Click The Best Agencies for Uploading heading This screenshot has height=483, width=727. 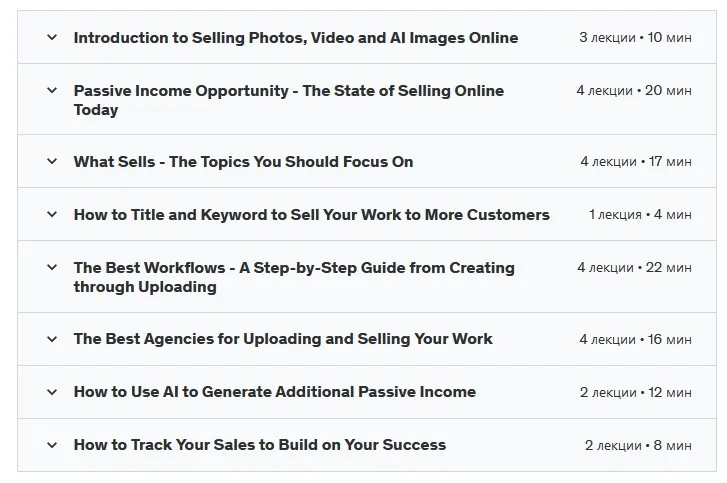pos(283,339)
